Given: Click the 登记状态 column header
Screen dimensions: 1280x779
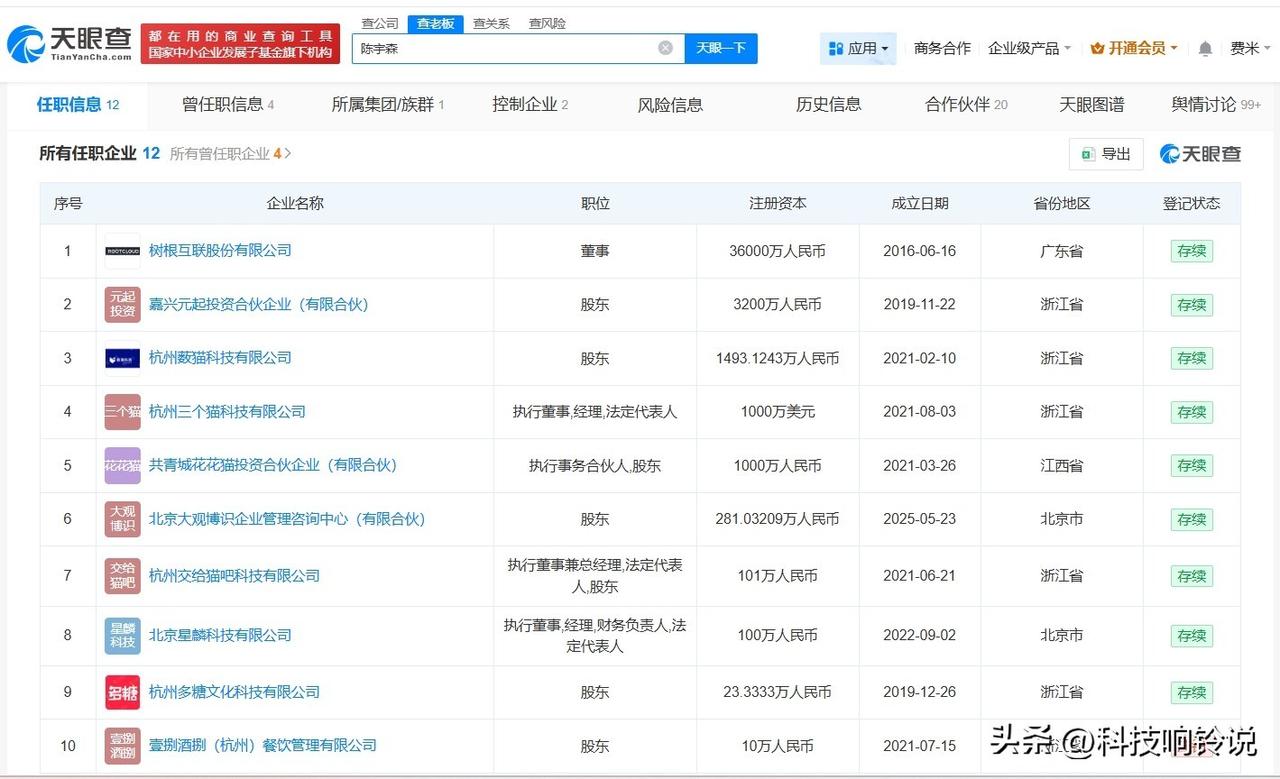Looking at the screenshot, I should pos(1191,203).
